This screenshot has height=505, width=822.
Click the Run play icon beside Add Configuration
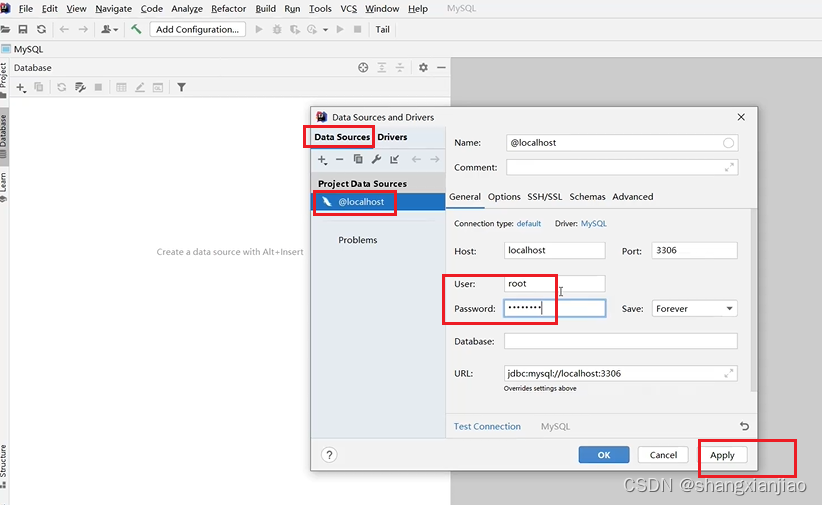[258, 29]
